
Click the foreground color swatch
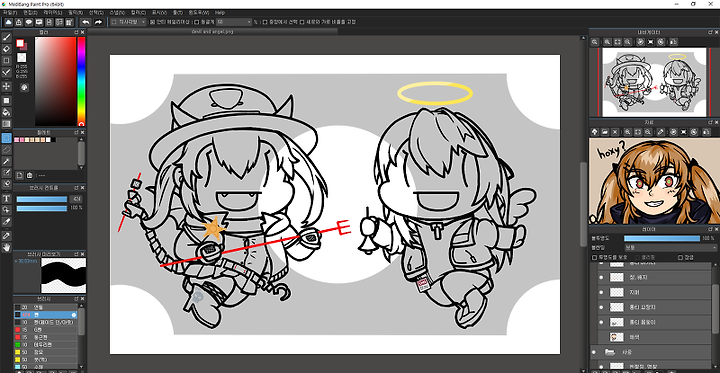(20, 43)
